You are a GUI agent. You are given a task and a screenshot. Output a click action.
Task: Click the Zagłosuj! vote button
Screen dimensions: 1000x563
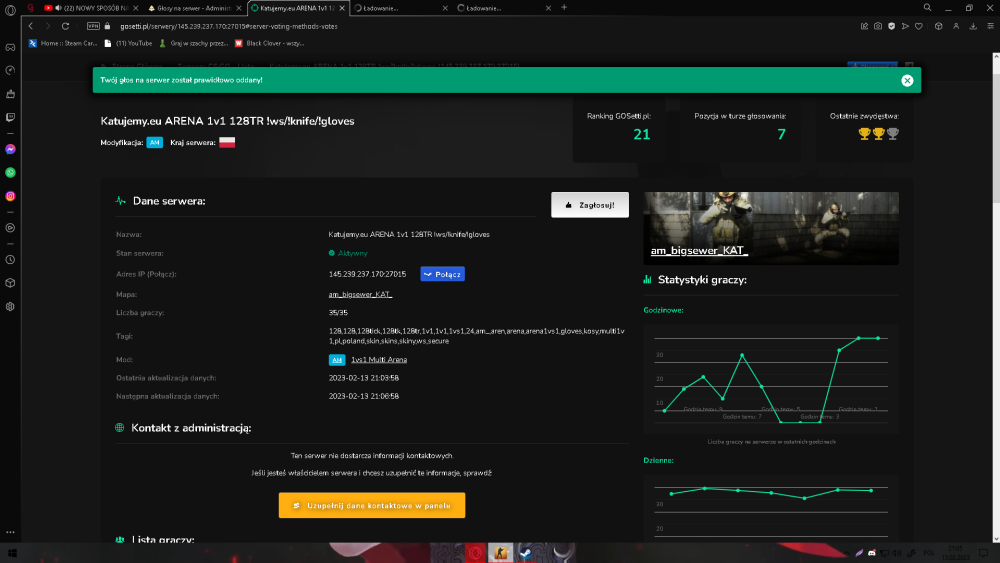pos(590,205)
